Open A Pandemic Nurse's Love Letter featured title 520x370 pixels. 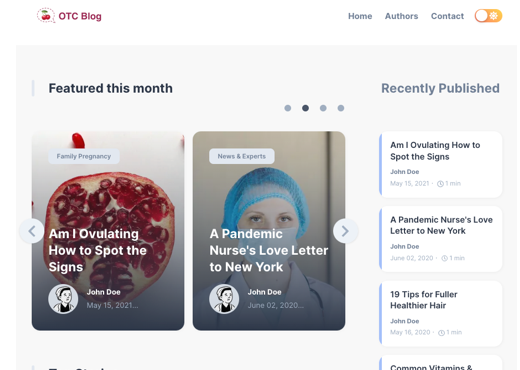point(269,250)
